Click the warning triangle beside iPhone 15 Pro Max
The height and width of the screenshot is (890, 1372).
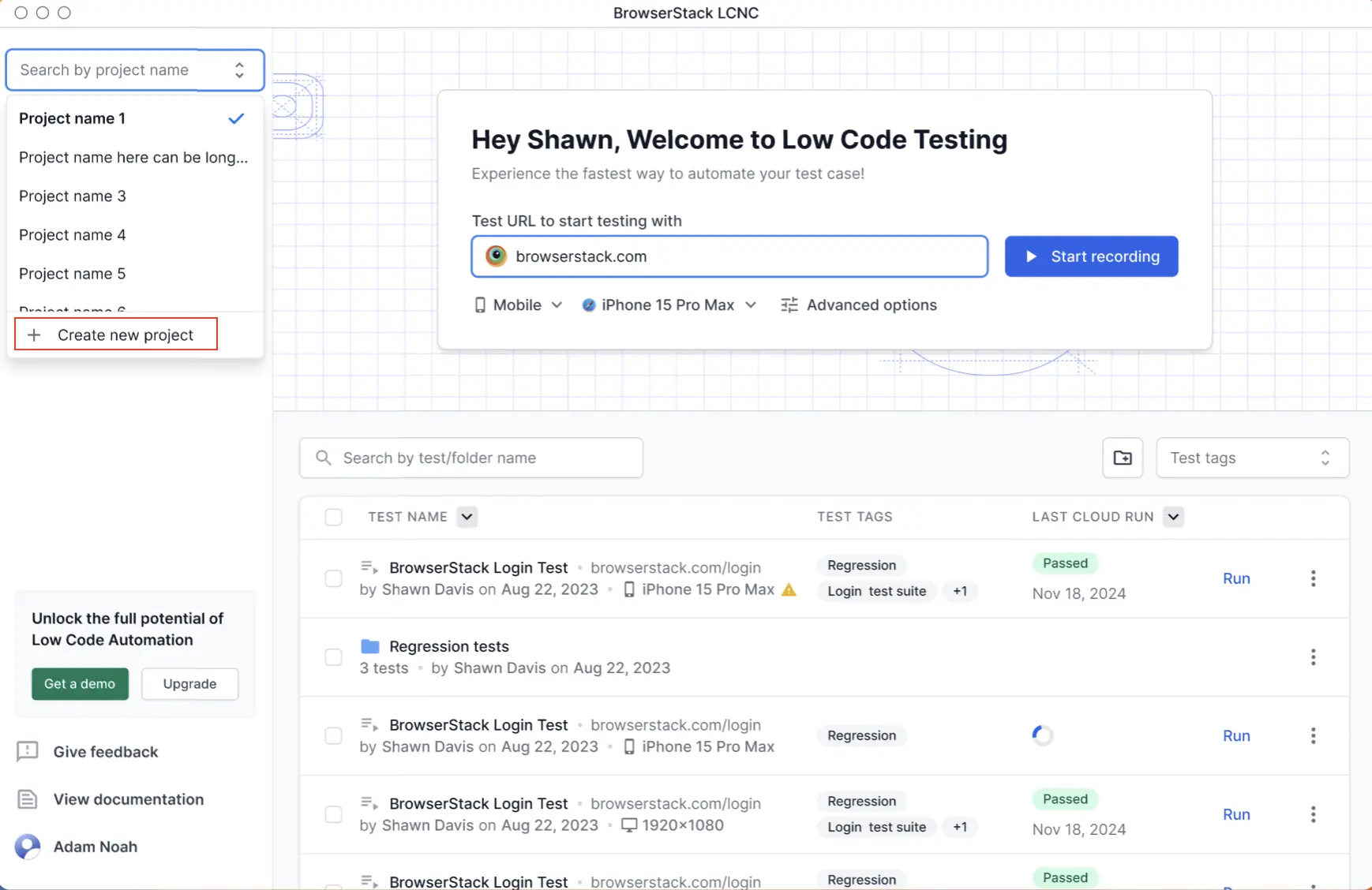coord(789,590)
